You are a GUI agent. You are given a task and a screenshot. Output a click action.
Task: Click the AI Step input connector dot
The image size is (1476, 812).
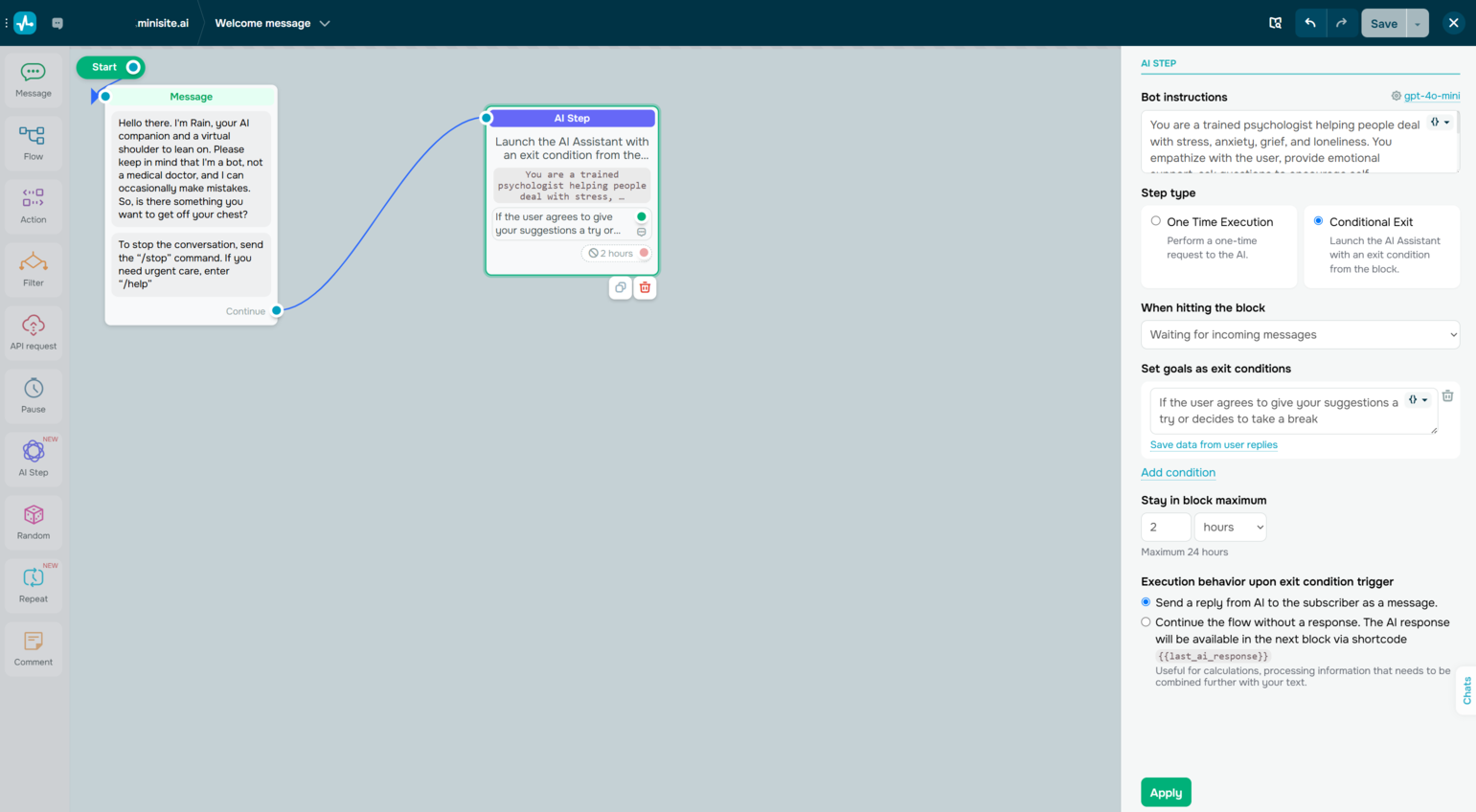coord(487,118)
